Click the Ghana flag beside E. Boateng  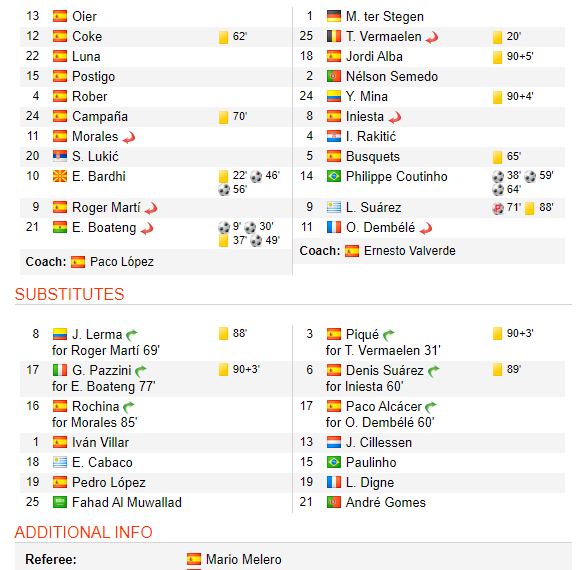(60, 227)
